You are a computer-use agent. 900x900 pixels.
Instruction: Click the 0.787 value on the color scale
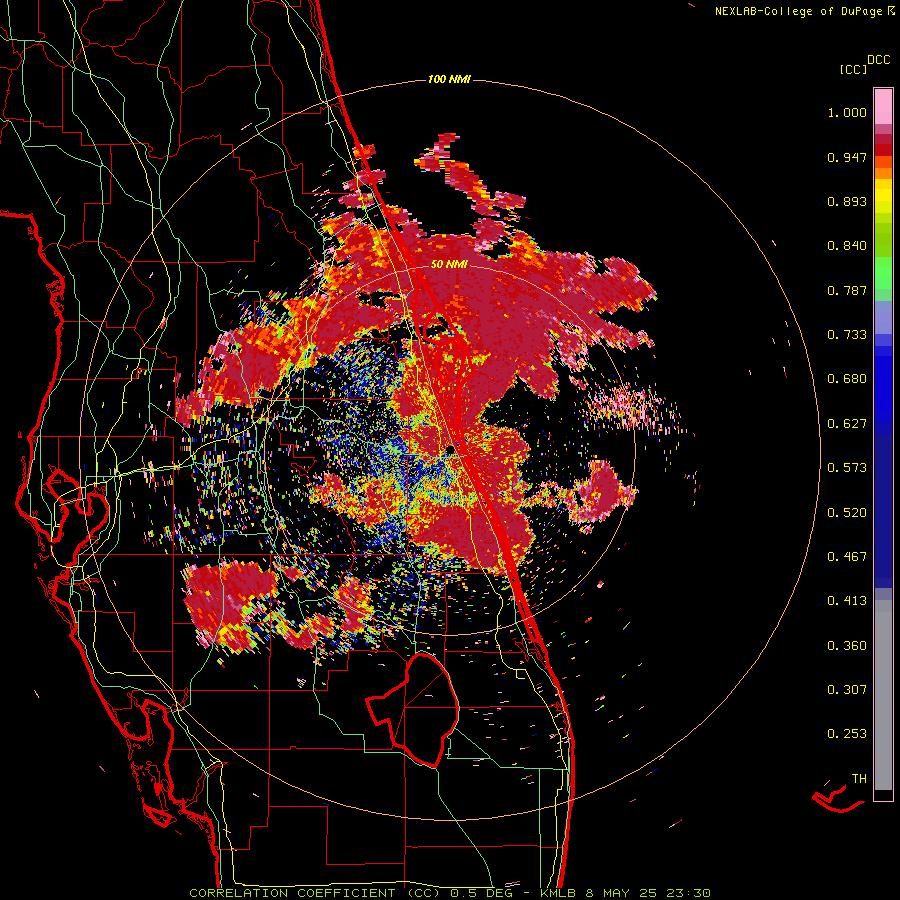point(847,290)
